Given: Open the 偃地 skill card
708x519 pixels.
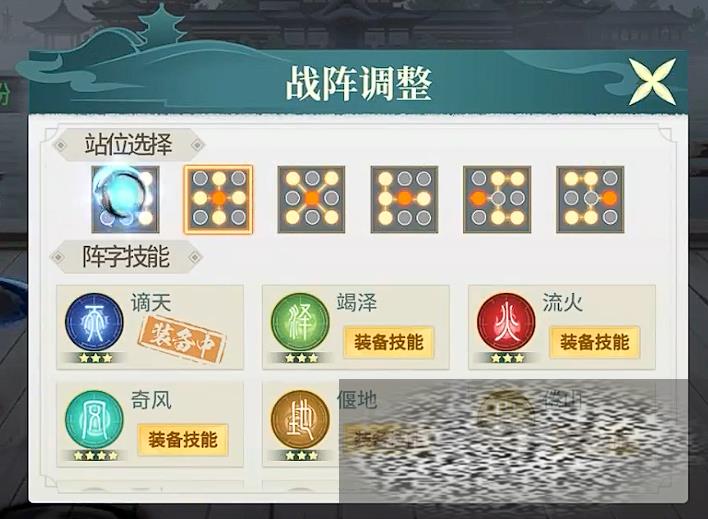Looking at the screenshot, I should [300, 425].
